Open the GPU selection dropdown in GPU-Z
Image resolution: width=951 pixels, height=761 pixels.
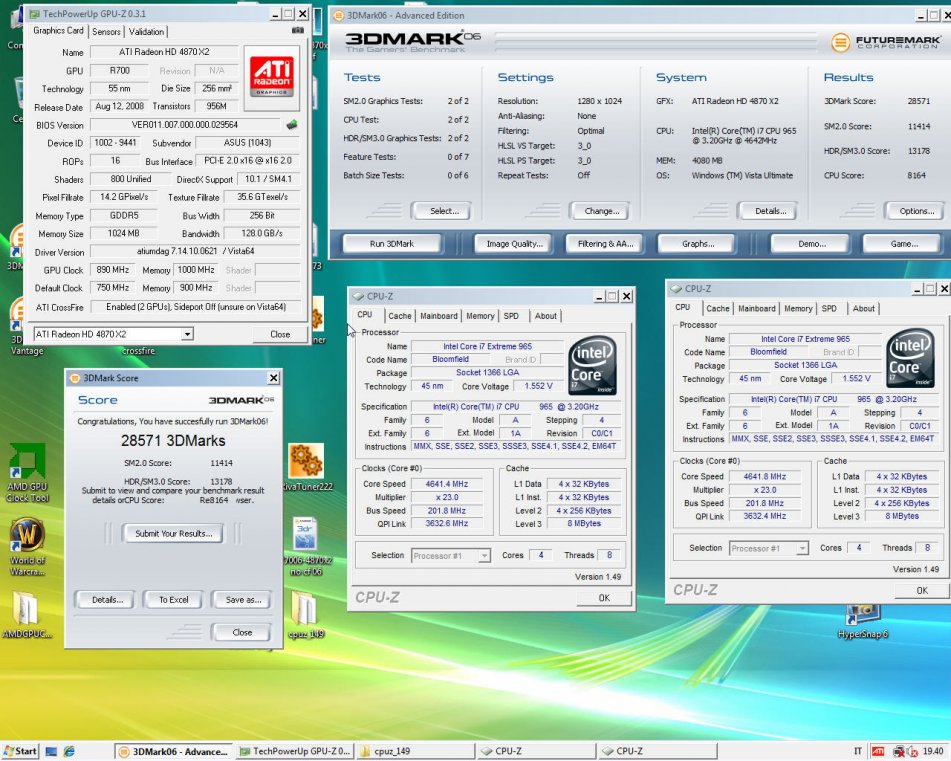(187, 334)
